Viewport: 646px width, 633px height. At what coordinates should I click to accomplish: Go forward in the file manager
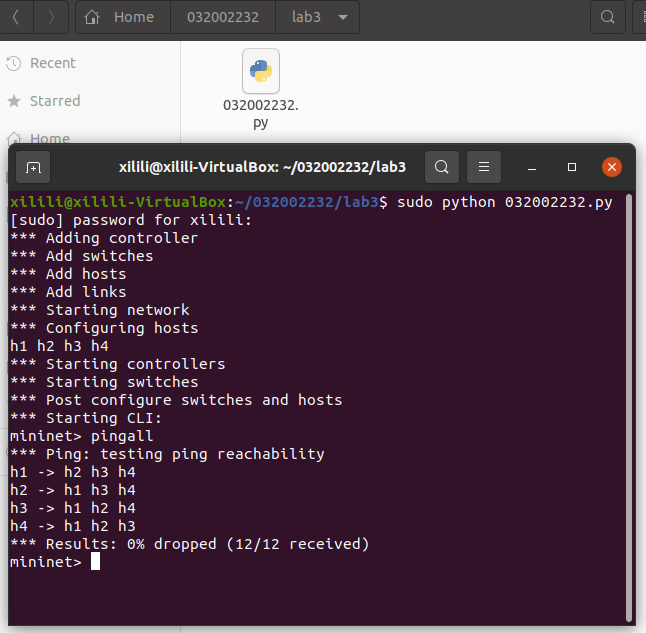click(x=51, y=17)
